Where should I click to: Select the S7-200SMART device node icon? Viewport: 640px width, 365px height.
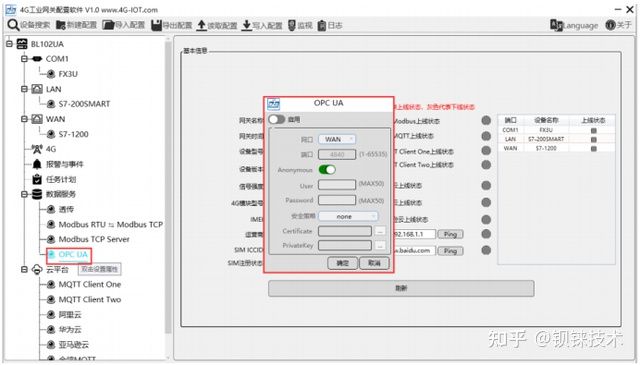point(51,104)
